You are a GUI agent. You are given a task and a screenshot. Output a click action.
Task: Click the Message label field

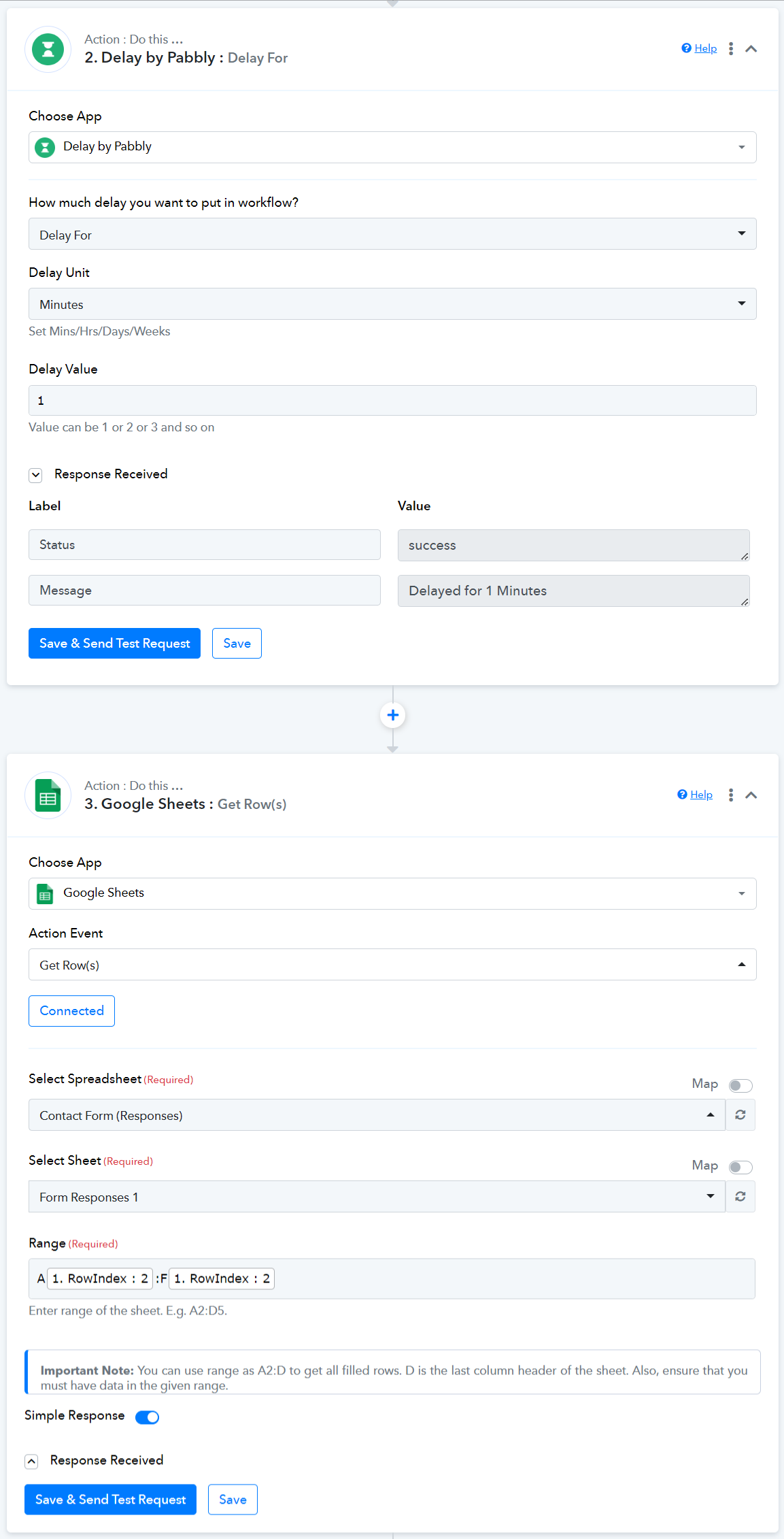point(205,590)
